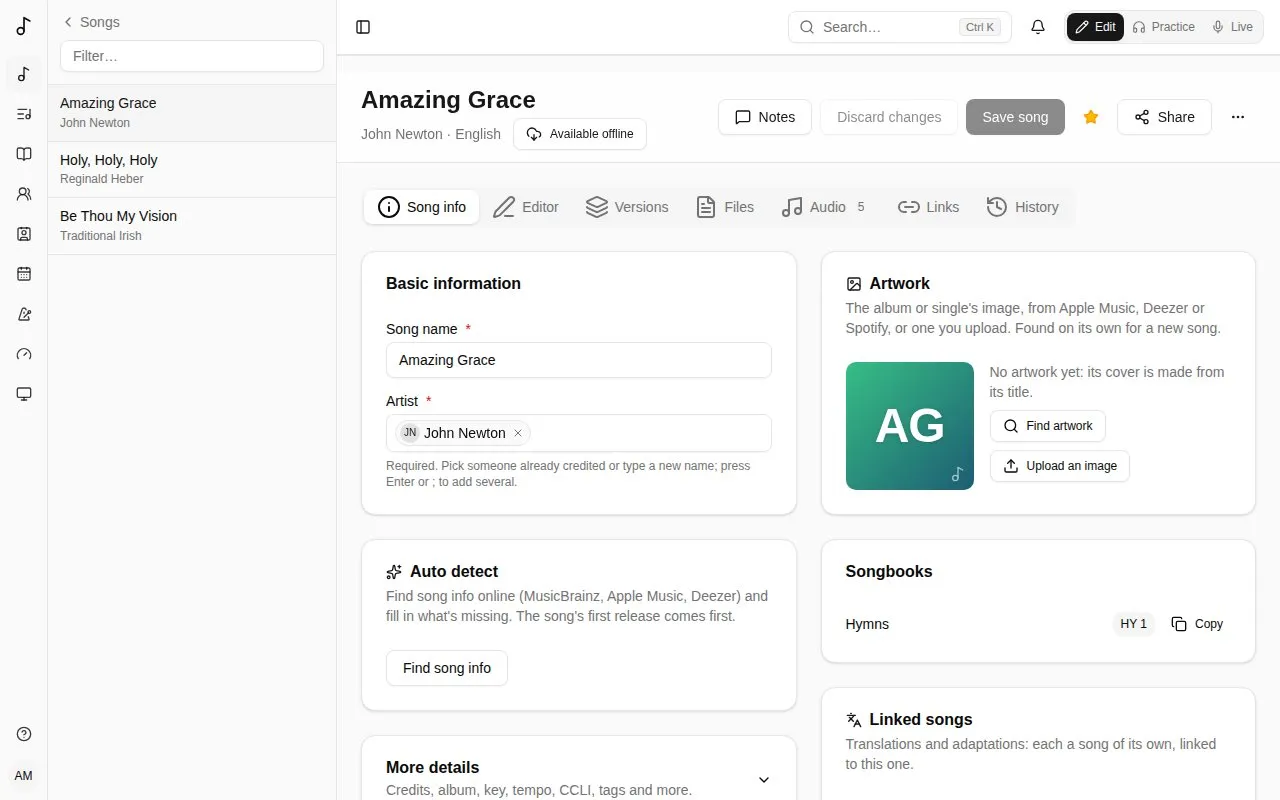Open the gauge icon in the sidebar

24,354
